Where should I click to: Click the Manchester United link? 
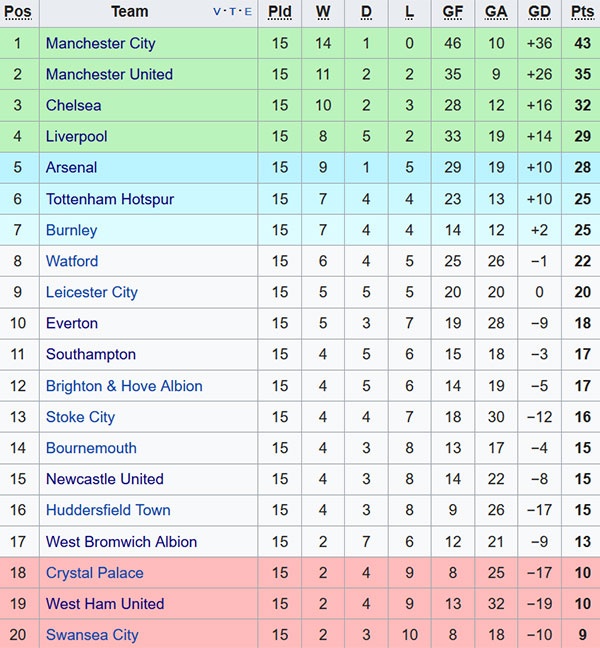tap(109, 74)
